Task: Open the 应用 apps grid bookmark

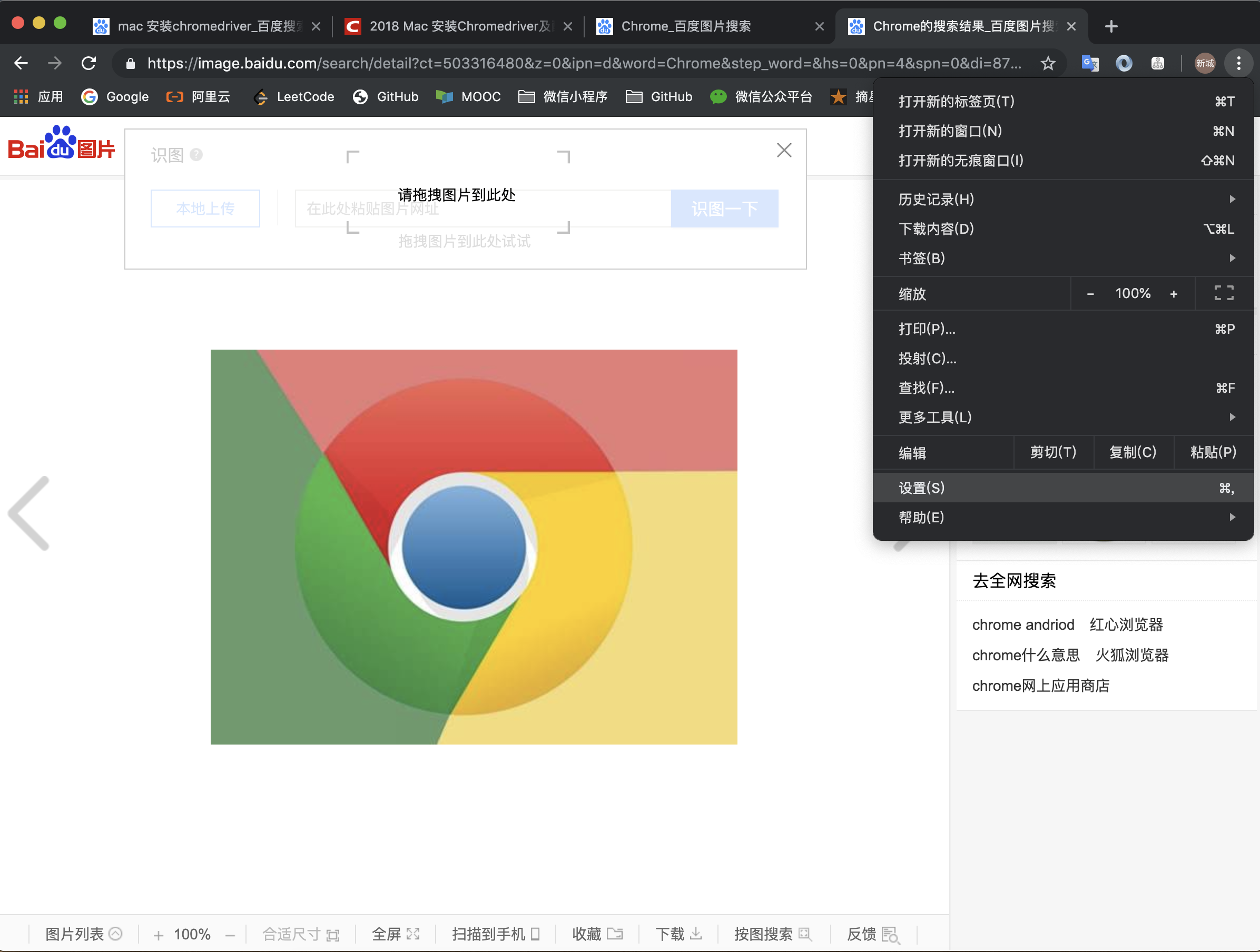Action: tap(38, 97)
